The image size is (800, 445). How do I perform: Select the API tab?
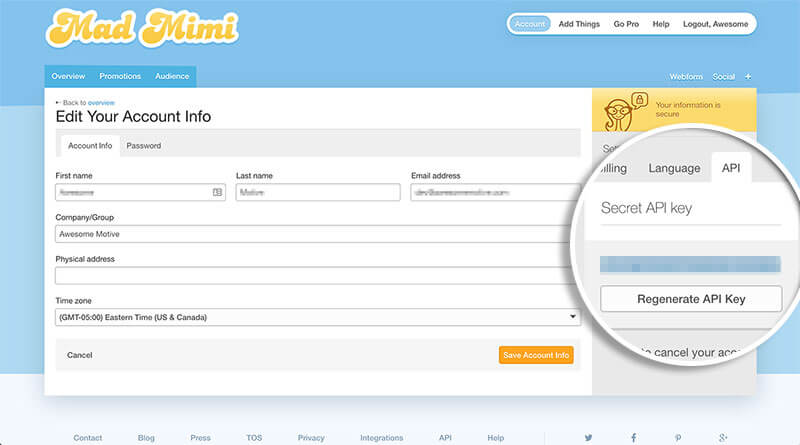click(731, 168)
